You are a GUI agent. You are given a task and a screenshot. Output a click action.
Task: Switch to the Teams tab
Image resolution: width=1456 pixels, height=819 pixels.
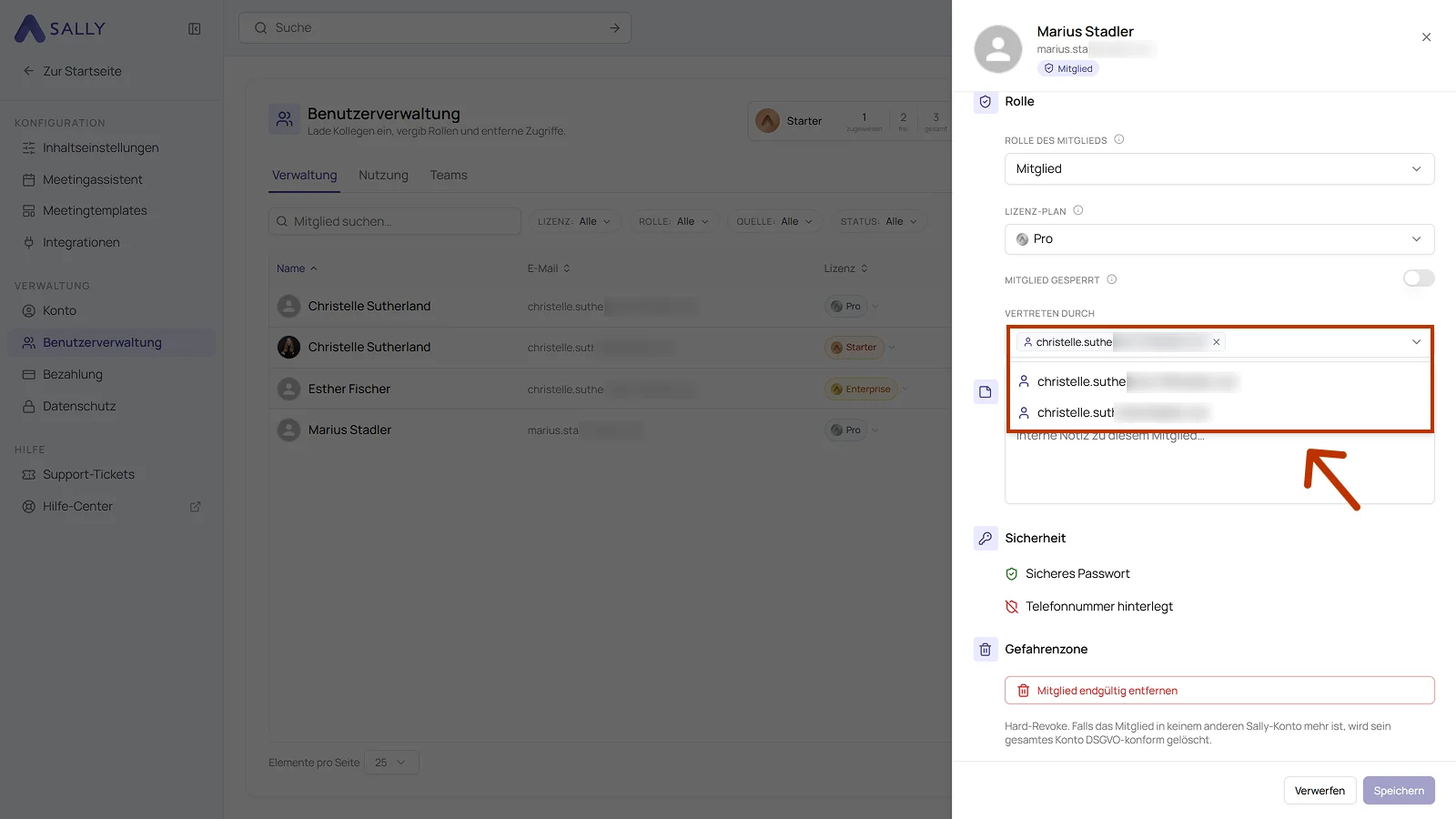coord(449,176)
